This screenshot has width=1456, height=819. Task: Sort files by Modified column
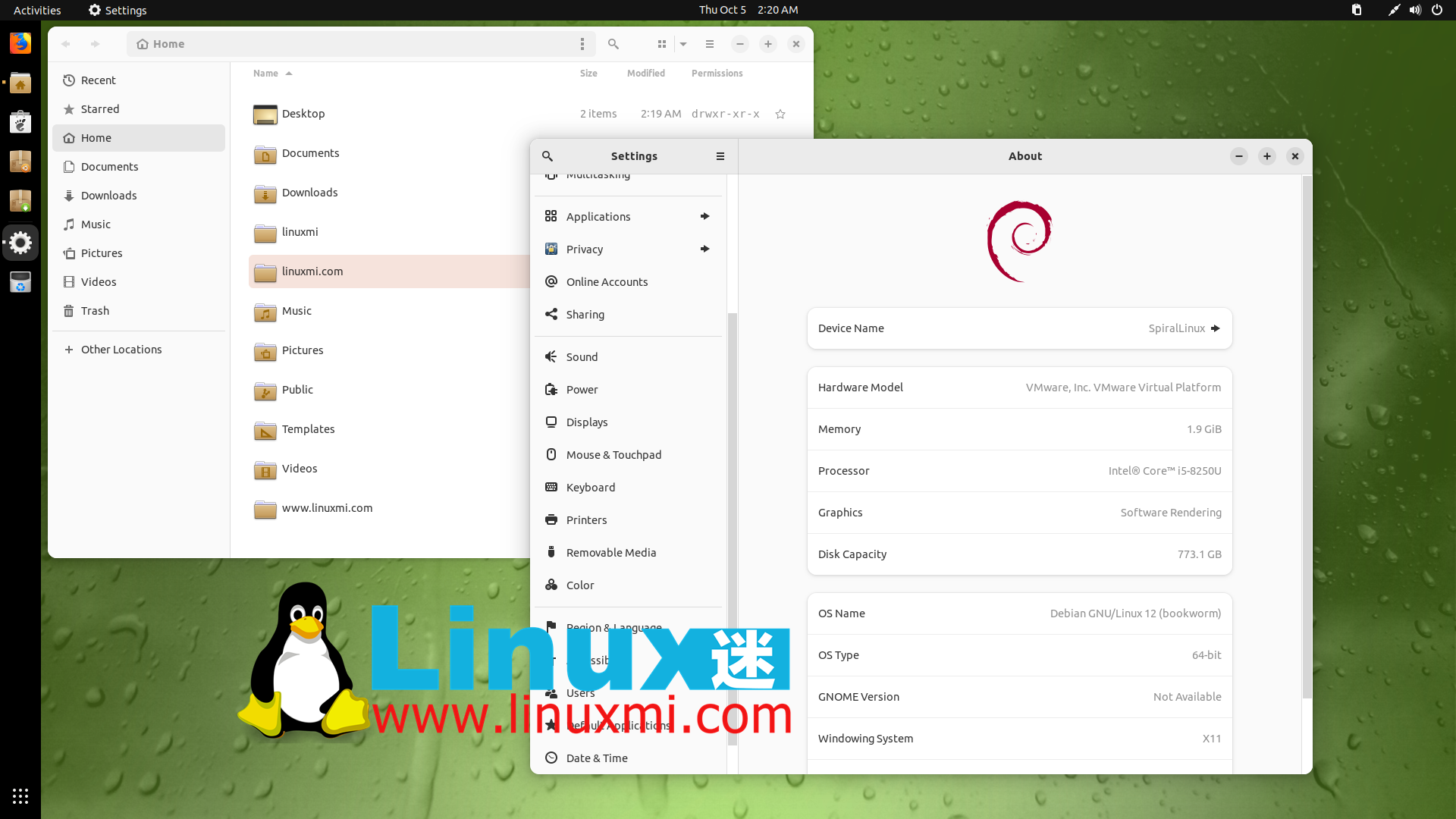click(x=646, y=74)
